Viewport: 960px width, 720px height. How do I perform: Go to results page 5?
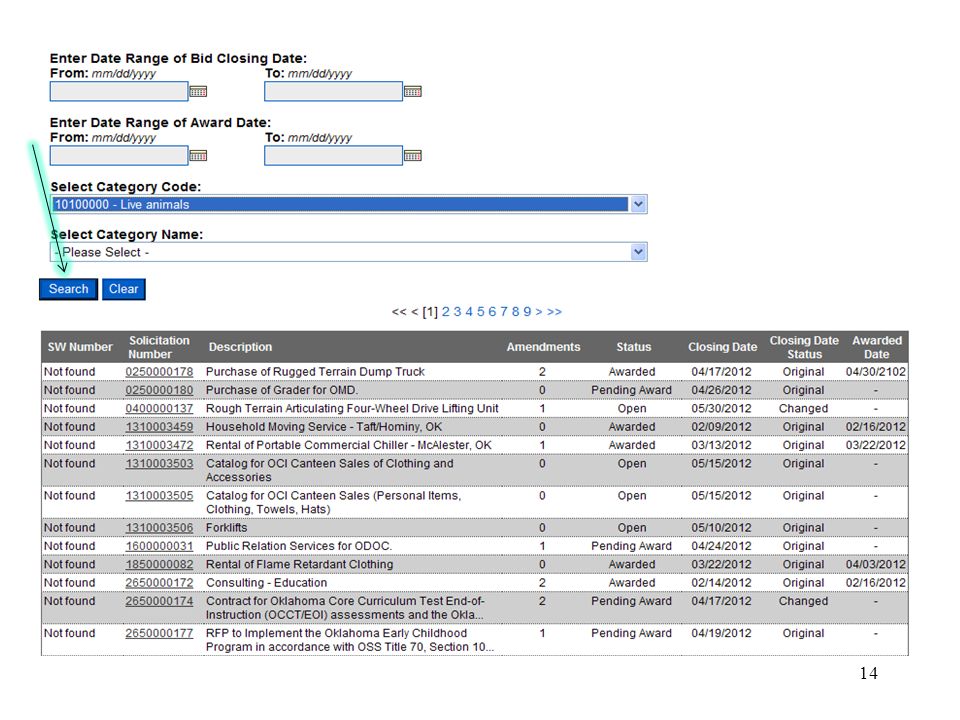[x=481, y=312]
